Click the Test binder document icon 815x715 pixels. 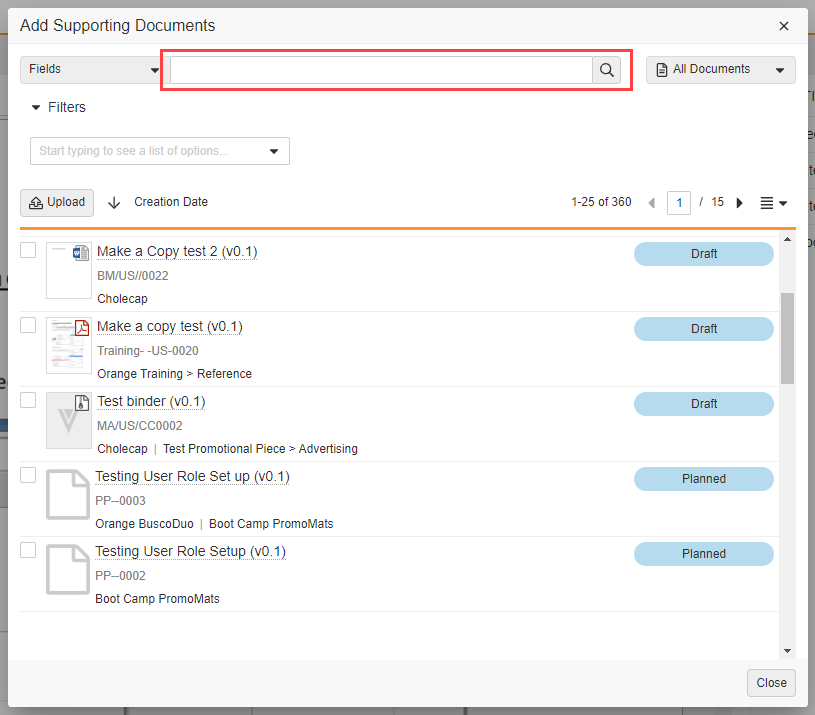point(68,420)
